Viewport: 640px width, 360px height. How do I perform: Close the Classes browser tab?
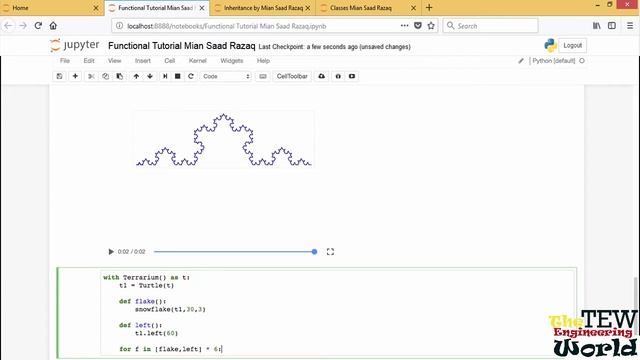[413, 8]
